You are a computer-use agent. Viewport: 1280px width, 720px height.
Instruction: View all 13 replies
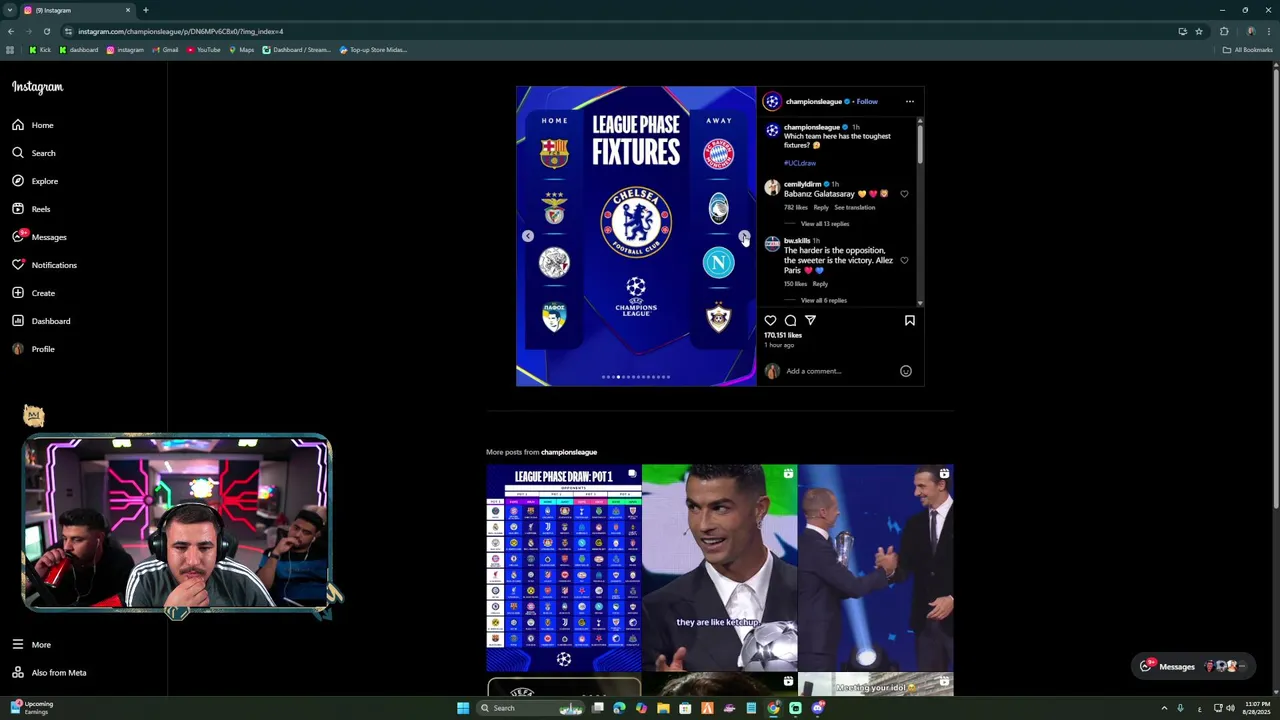tap(825, 224)
